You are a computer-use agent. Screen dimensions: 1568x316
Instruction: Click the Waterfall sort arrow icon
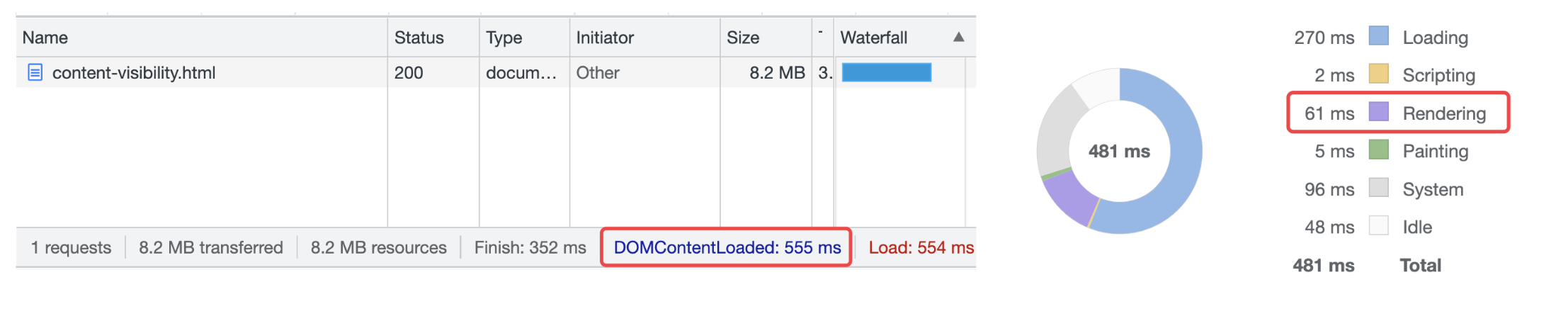click(x=958, y=38)
